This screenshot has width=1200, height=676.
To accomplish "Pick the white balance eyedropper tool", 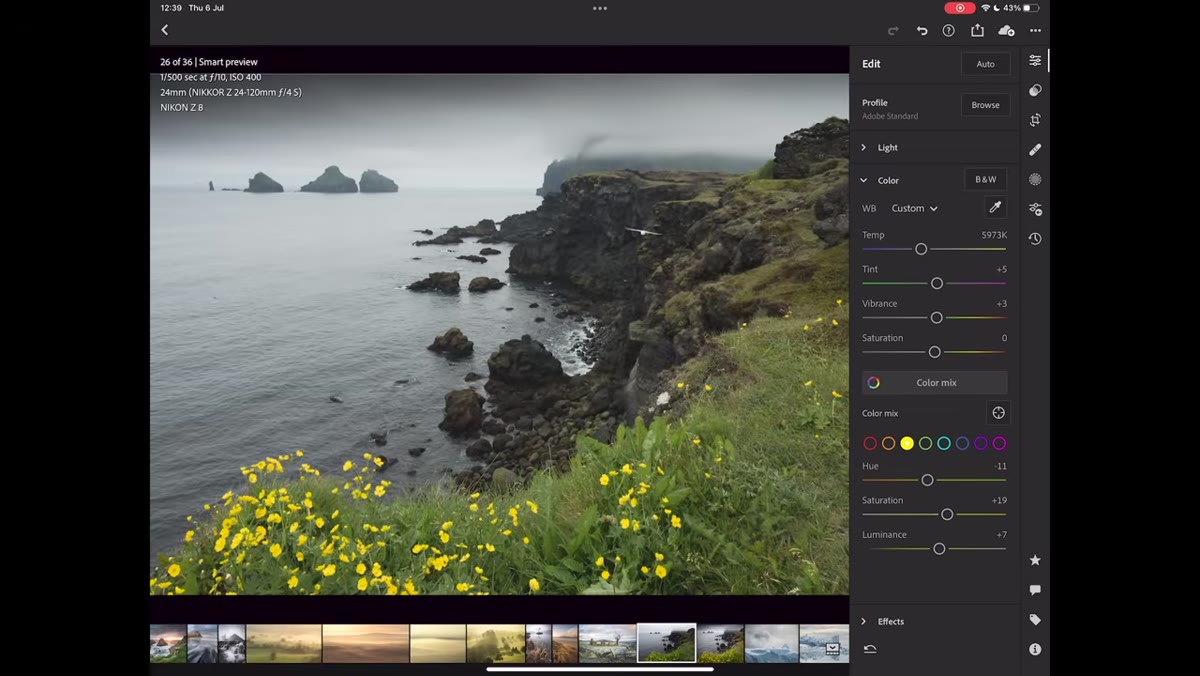I will click(995, 208).
